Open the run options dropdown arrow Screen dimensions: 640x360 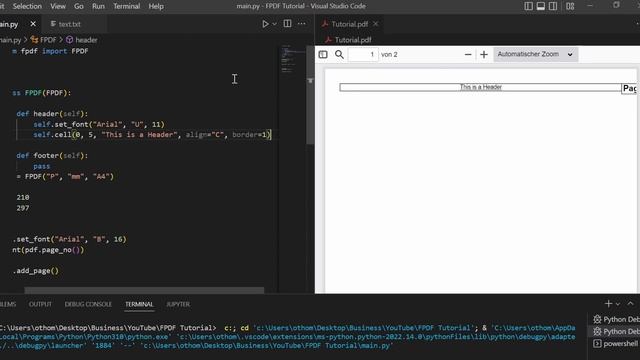coord(275,24)
